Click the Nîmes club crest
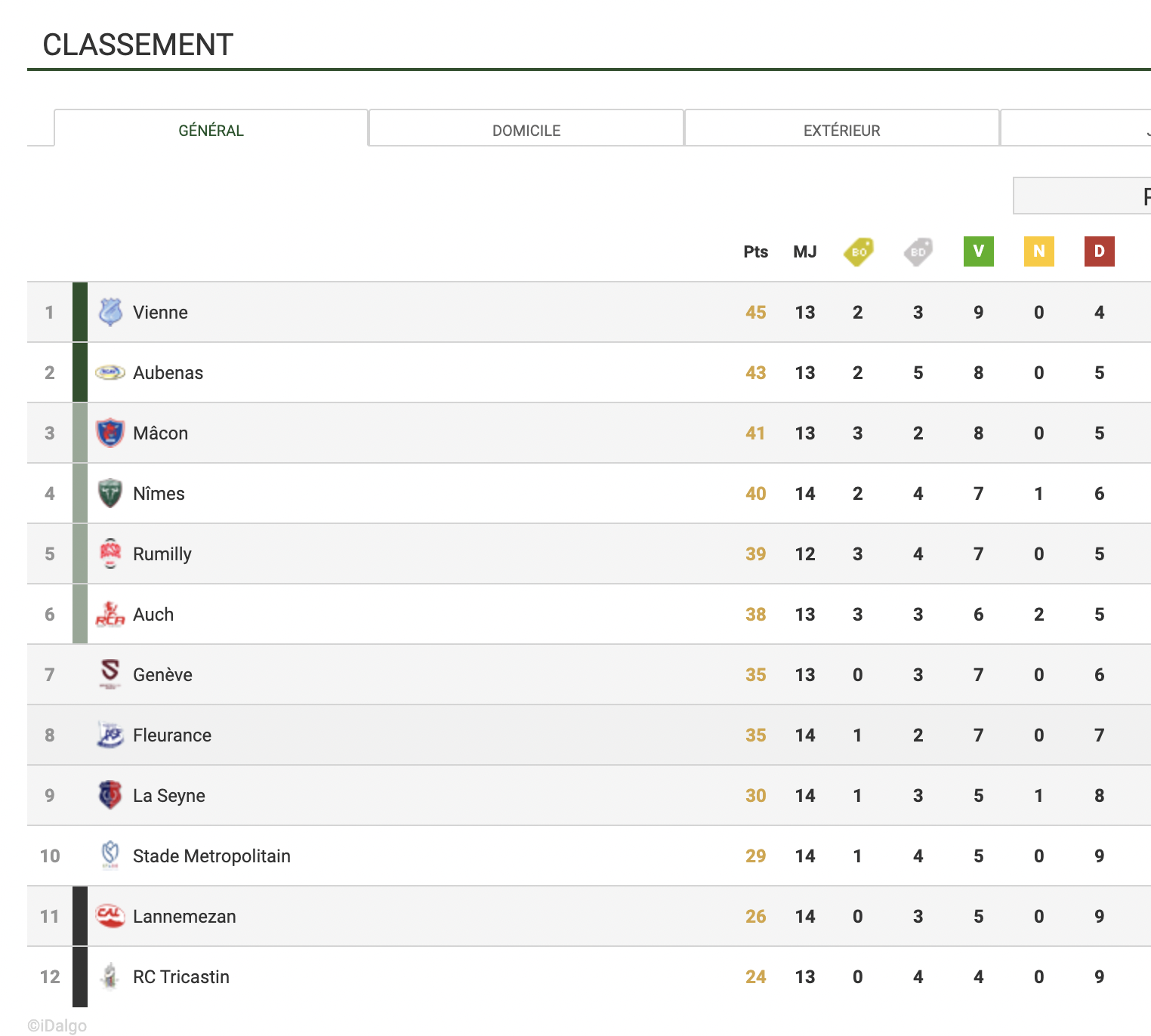 (110, 493)
